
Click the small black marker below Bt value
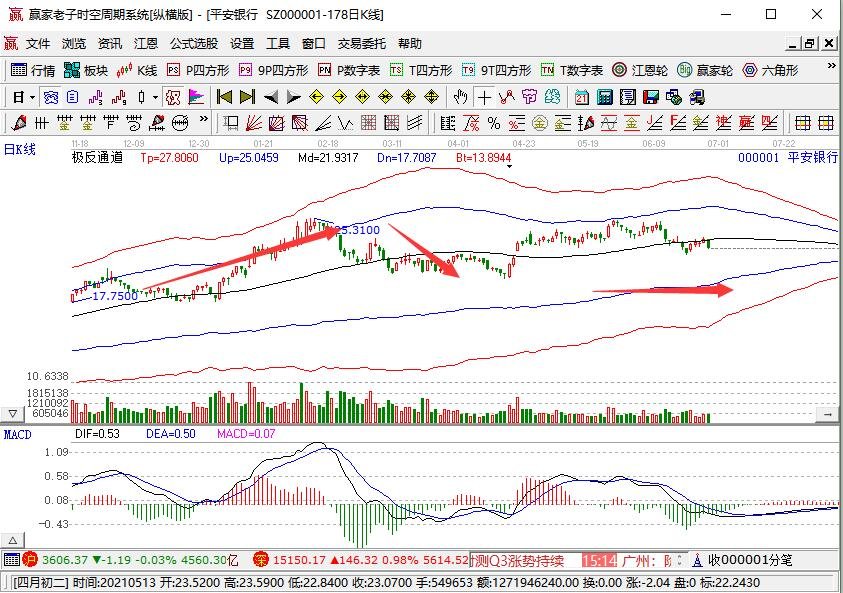coord(509,167)
